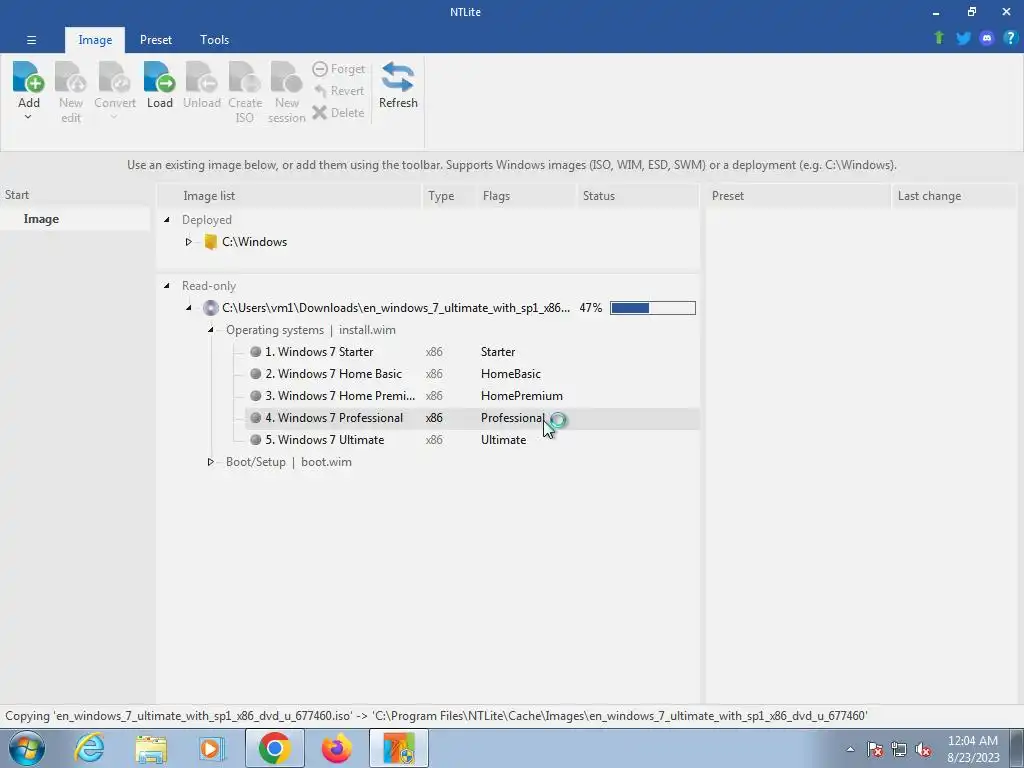Open Windows Explorer from taskbar
Image resolution: width=1024 pixels, height=768 pixels.
click(x=151, y=749)
